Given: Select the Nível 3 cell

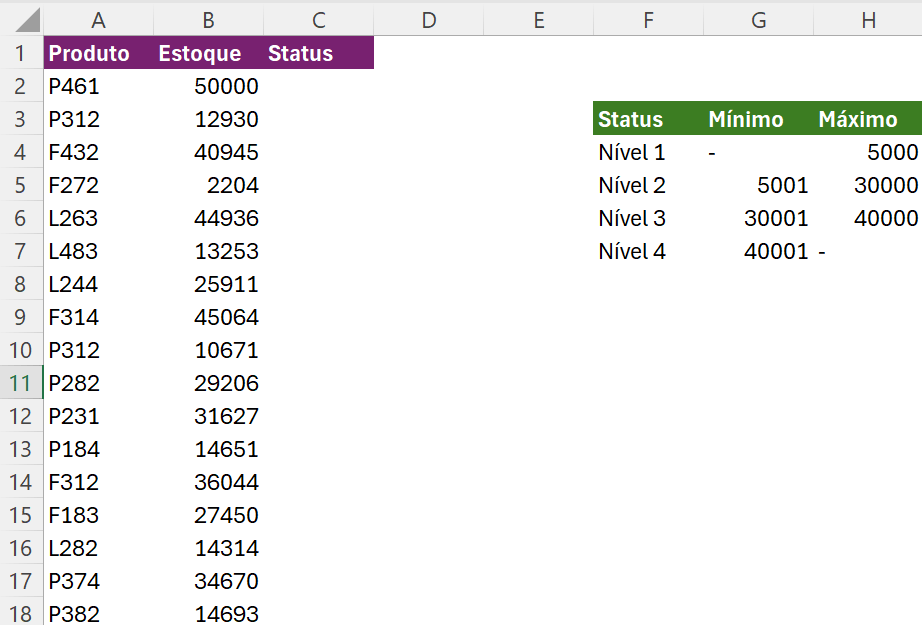Looking at the screenshot, I should [649, 218].
